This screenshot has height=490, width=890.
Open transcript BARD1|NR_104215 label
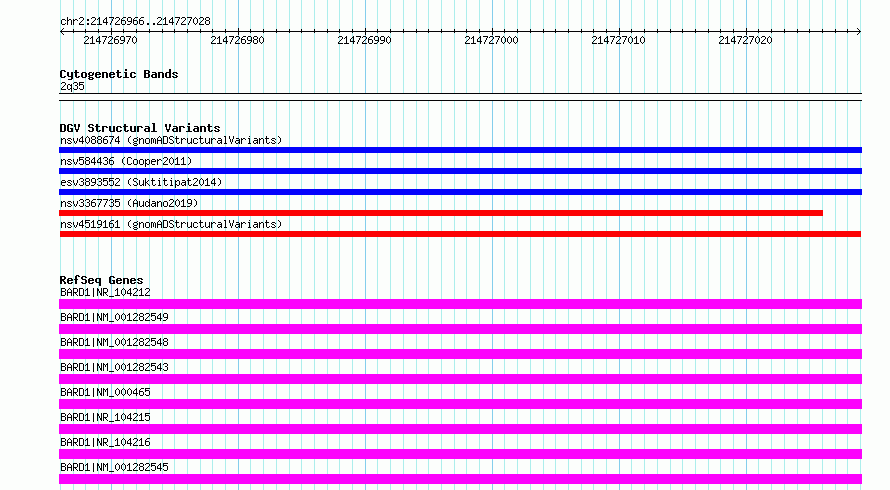click(x=105, y=417)
